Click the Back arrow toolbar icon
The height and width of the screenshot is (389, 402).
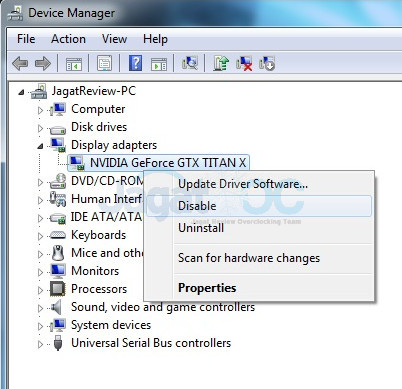(x=20, y=63)
